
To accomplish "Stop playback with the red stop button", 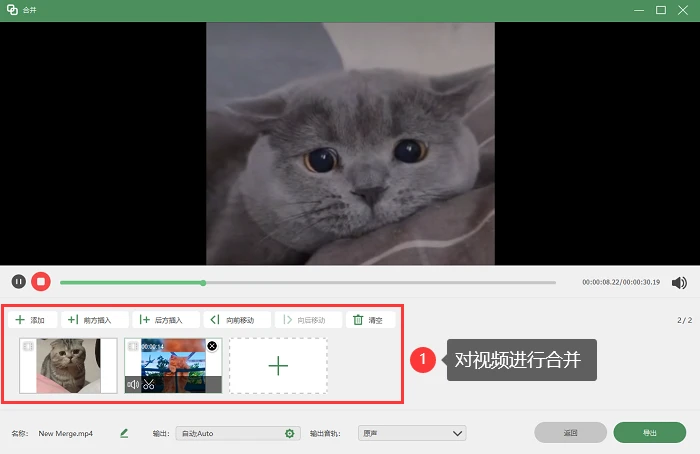I will [x=41, y=282].
